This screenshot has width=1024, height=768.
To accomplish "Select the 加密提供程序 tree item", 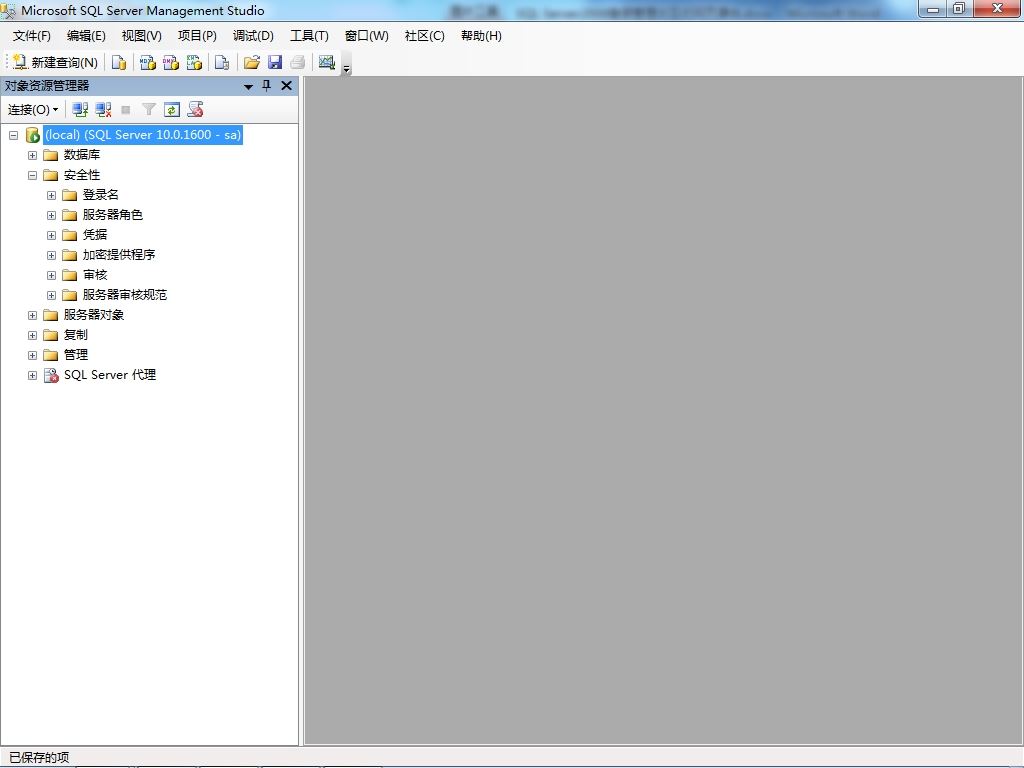I will click(119, 255).
